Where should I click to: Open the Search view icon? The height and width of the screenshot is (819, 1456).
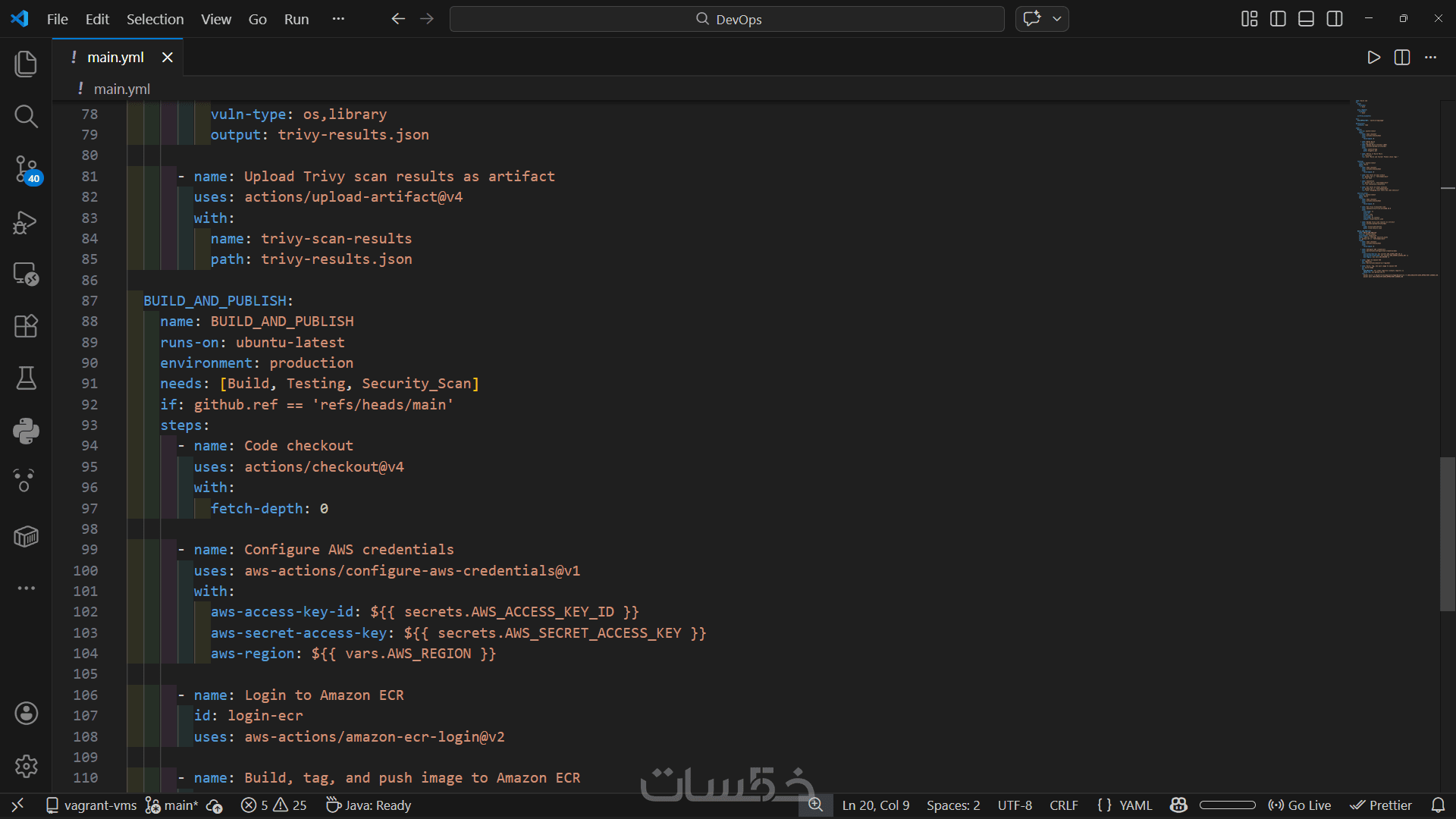tap(26, 116)
